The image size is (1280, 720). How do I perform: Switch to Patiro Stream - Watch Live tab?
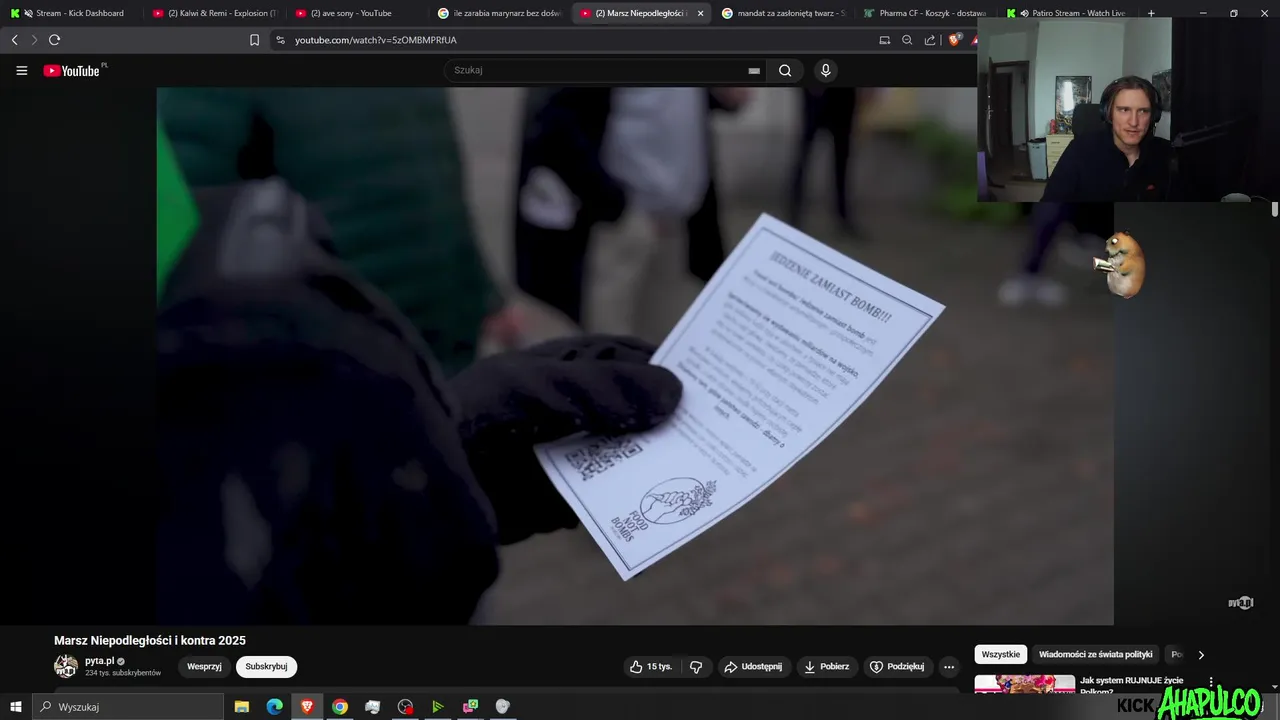pos(1070,13)
